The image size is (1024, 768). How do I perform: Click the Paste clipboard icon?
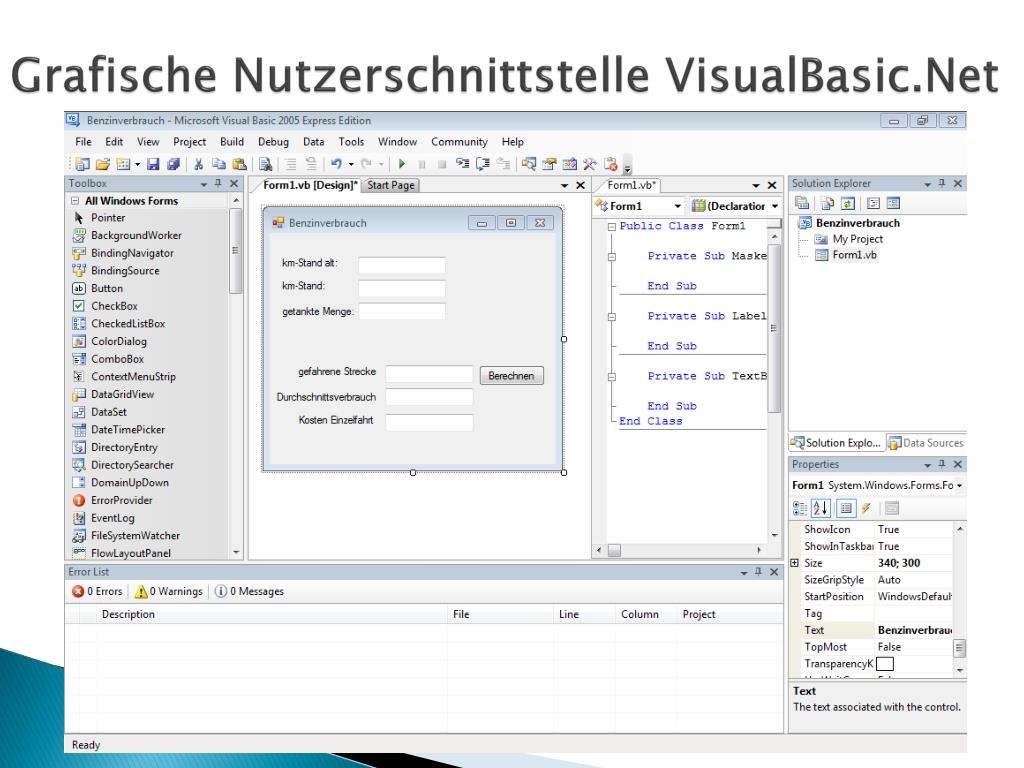[240, 164]
